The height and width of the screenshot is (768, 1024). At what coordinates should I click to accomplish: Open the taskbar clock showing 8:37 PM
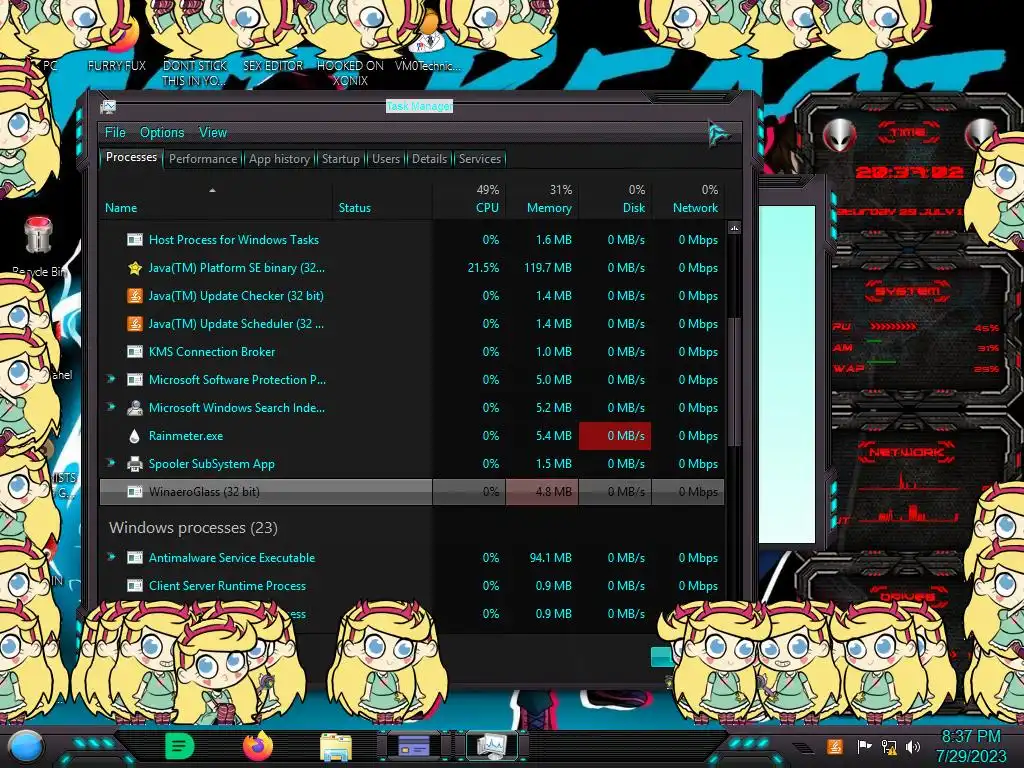click(970, 746)
